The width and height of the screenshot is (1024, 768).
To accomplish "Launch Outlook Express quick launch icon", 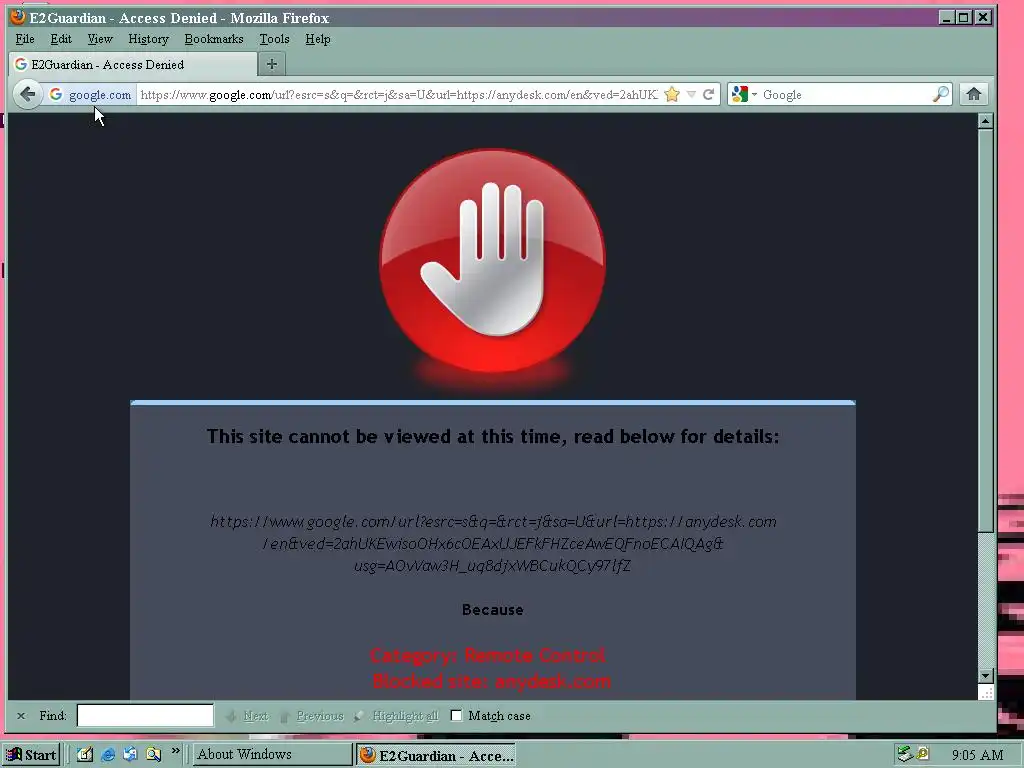I will pyautogui.click(x=130, y=754).
